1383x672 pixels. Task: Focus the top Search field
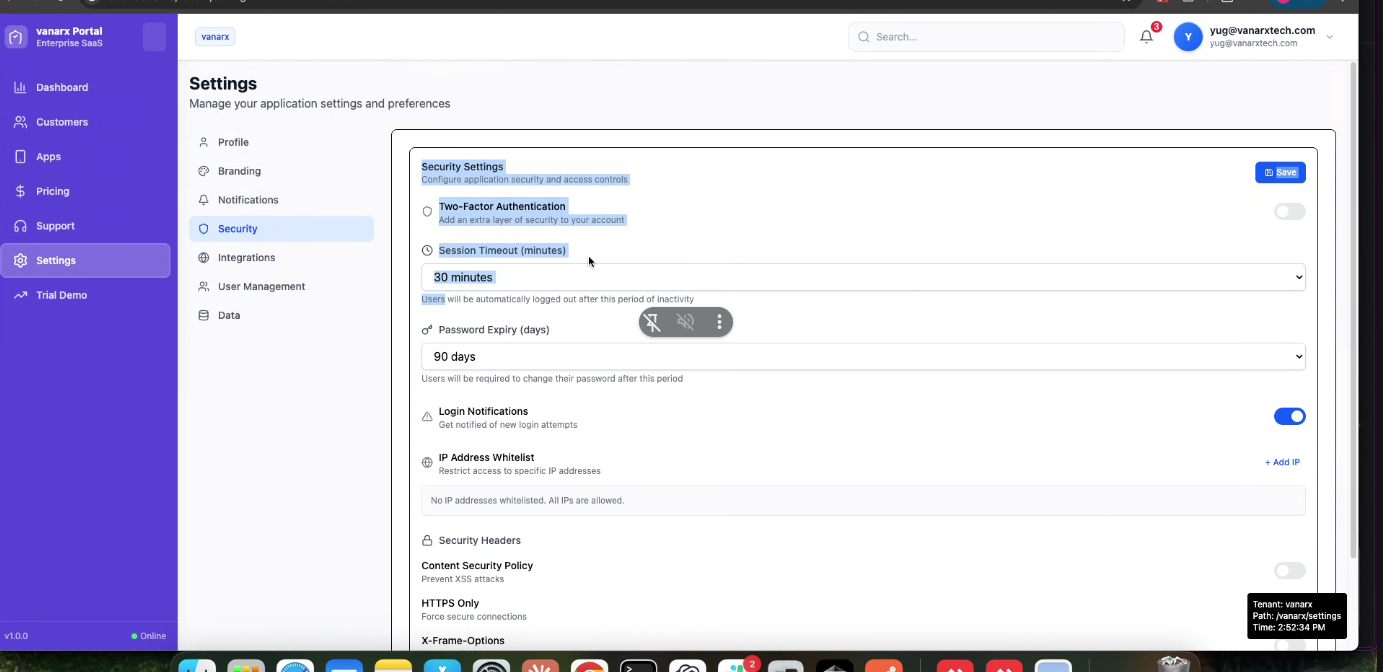click(986, 37)
